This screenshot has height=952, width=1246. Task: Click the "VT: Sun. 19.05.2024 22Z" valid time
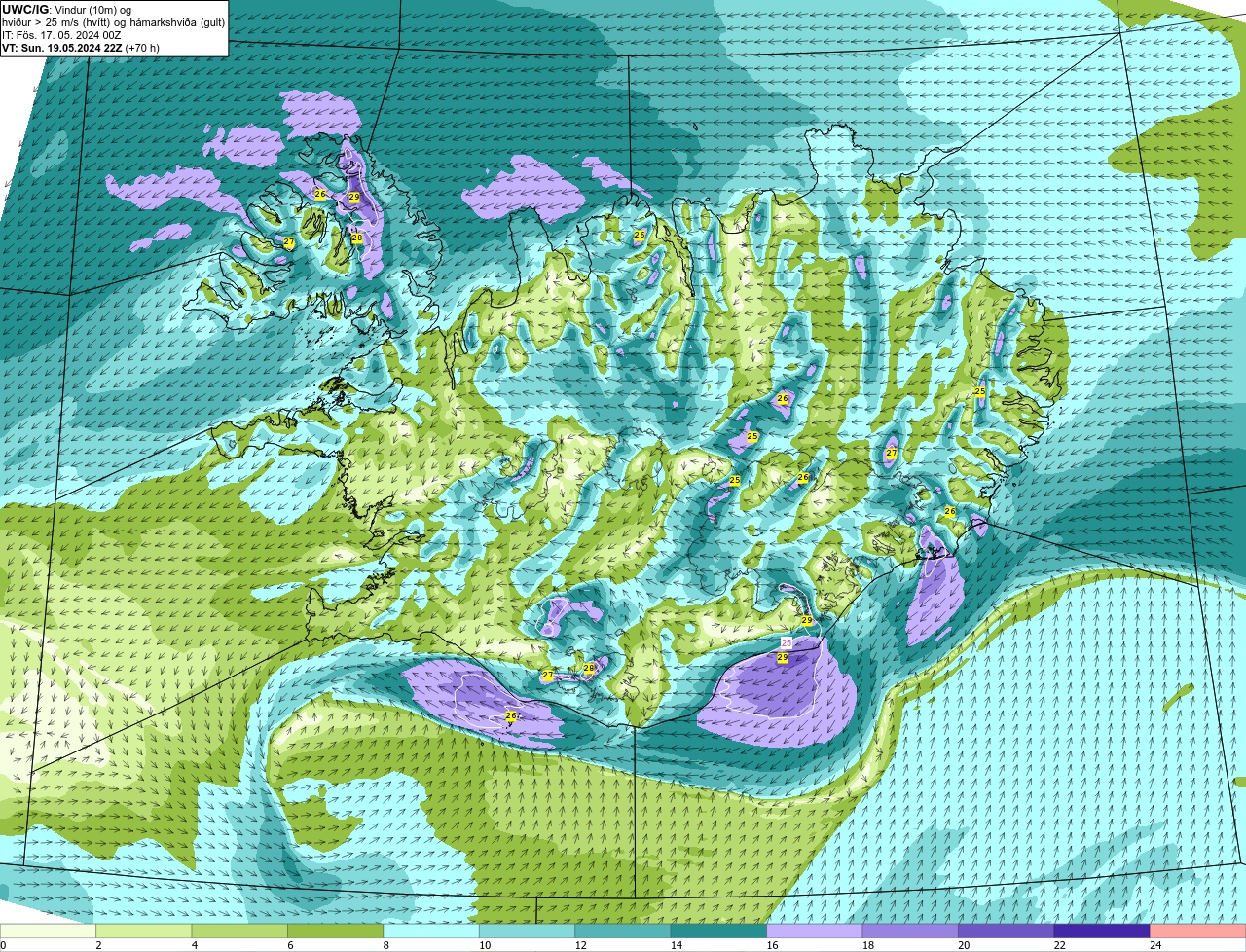point(62,48)
